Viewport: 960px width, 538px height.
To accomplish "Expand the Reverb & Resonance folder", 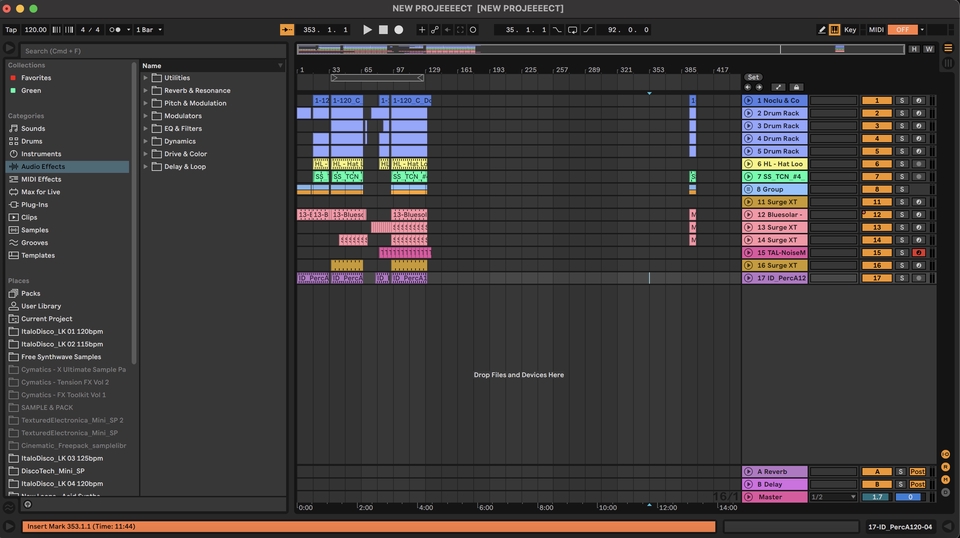I will pos(146,90).
